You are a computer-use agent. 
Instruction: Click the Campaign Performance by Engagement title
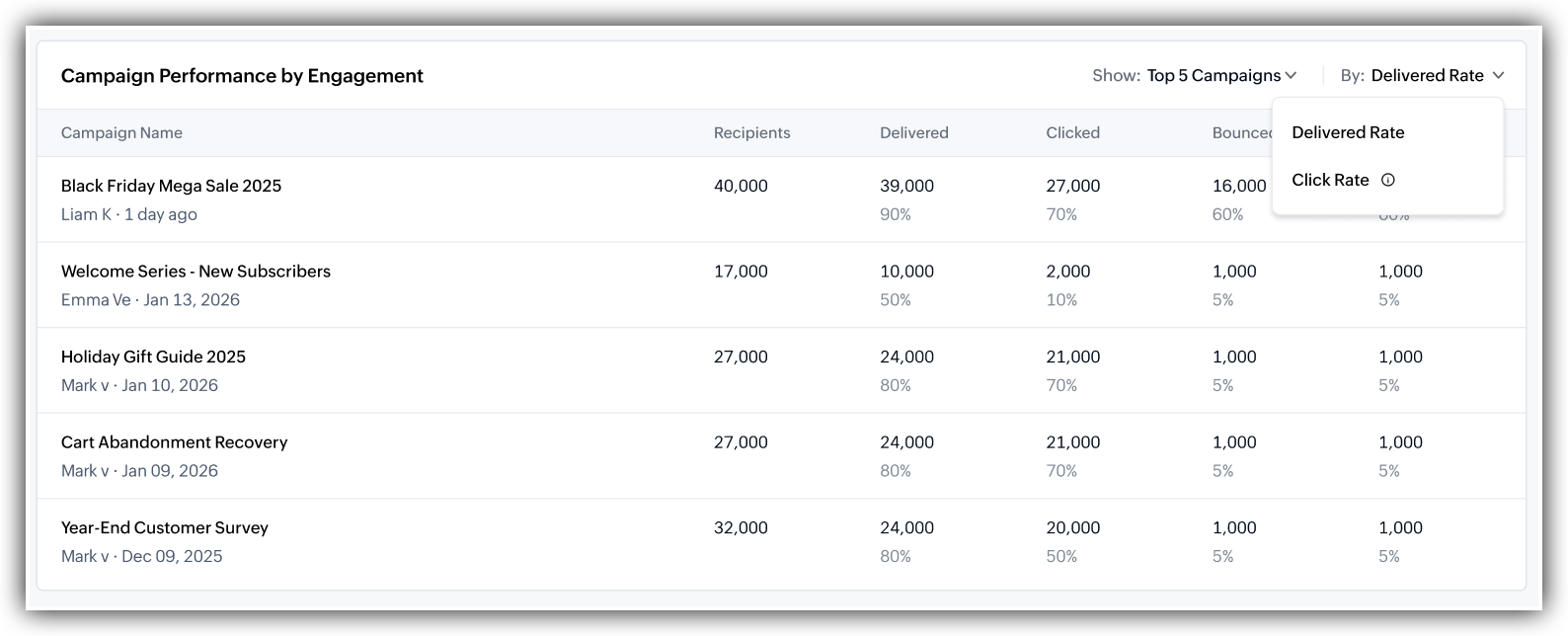click(242, 76)
